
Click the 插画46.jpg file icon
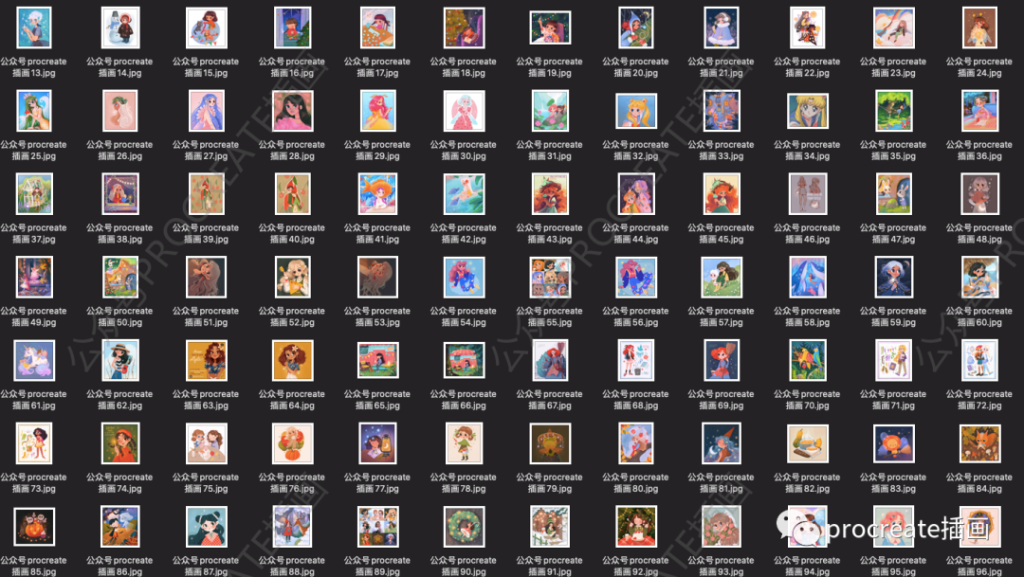pyautogui.click(x=807, y=194)
